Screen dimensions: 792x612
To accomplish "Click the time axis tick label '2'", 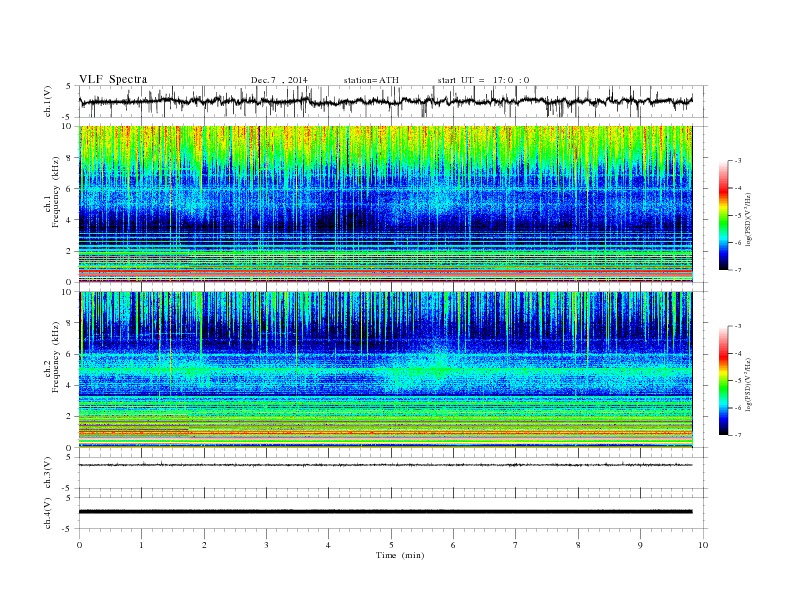I will 204,545.
